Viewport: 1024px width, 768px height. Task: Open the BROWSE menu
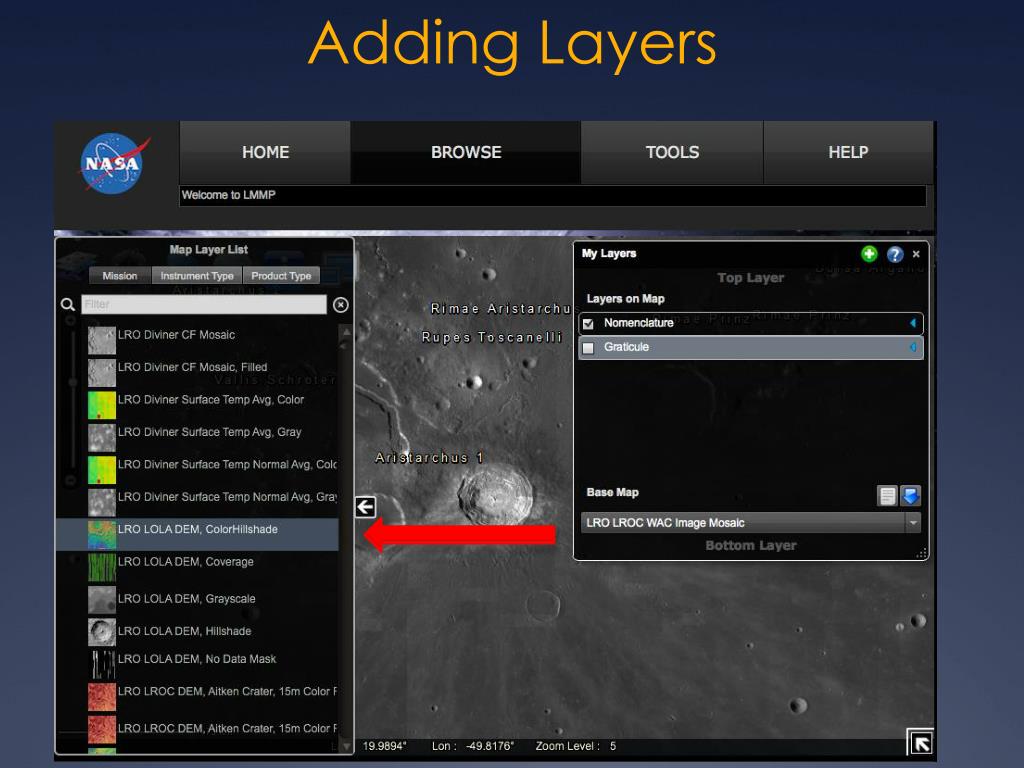[465, 152]
